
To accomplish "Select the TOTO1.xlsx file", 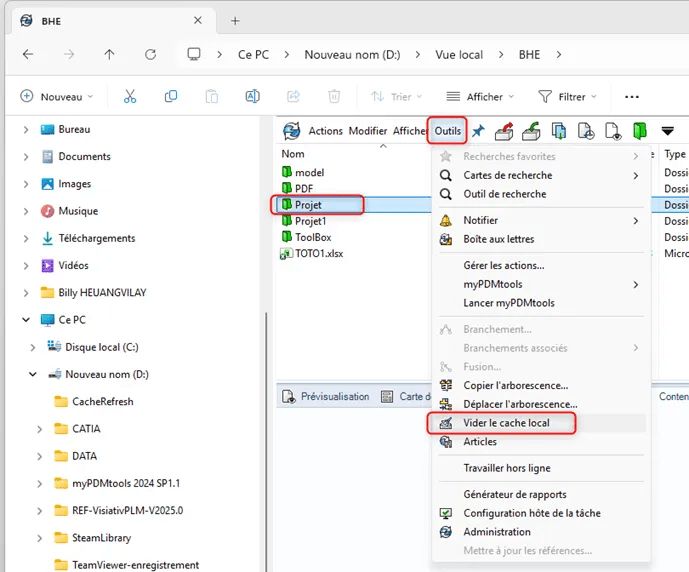I will pyautogui.click(x=318, y=254).
